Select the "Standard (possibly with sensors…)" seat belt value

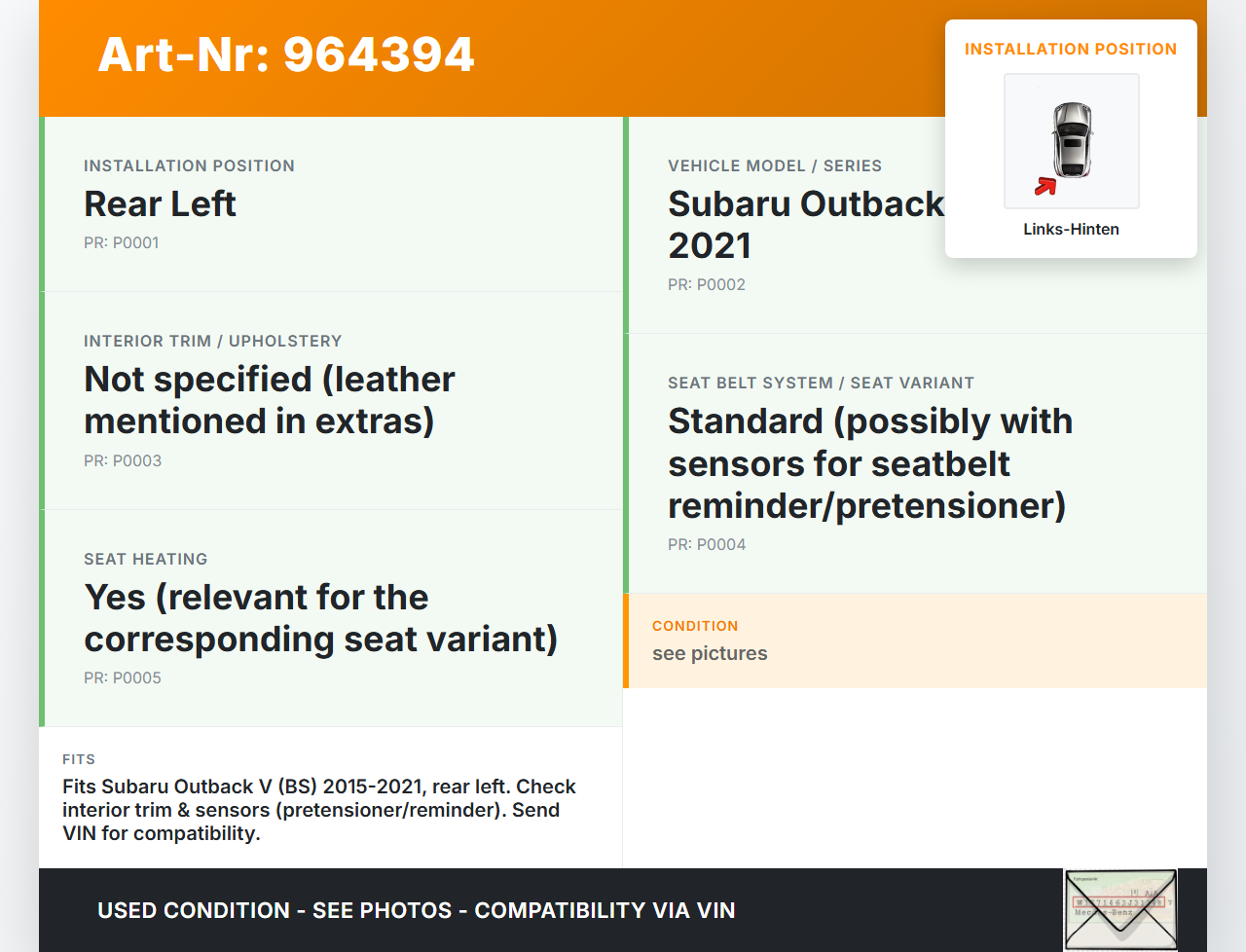tap(870, 463)
